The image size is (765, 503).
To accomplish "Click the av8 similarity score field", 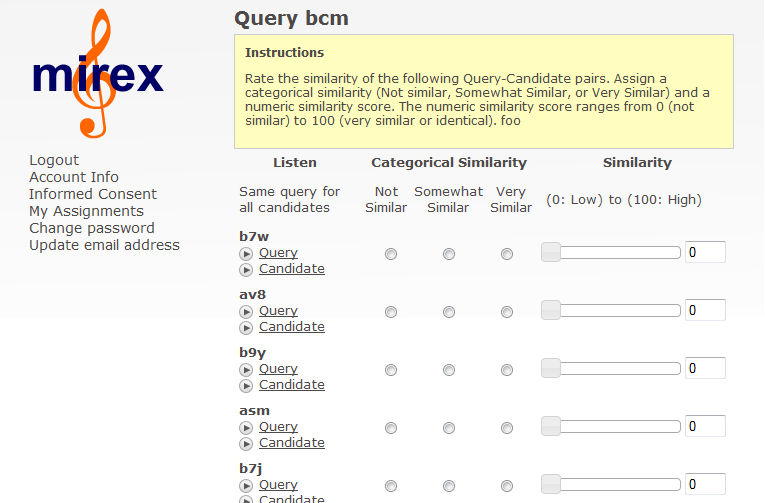I will click(x=705, y=310).
